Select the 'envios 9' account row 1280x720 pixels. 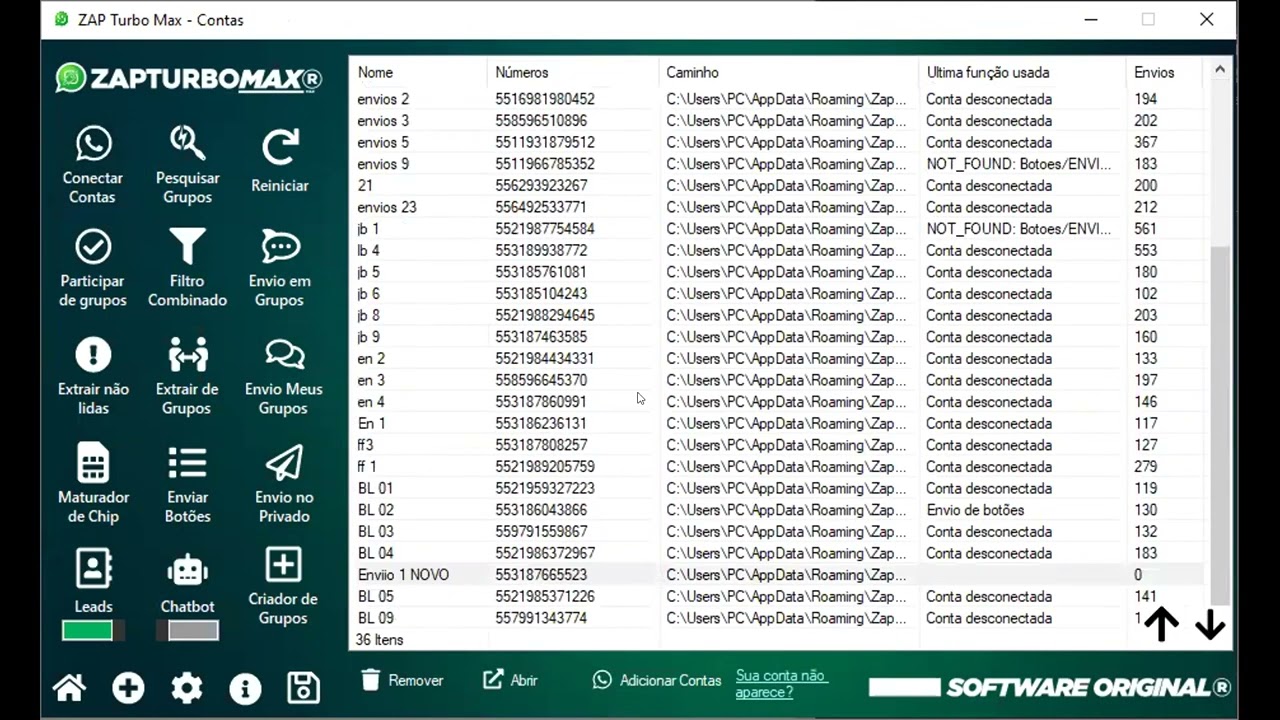pos(779,164)
